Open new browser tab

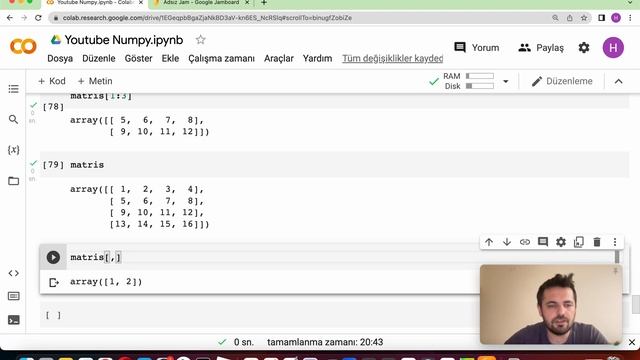coord(264,3)
